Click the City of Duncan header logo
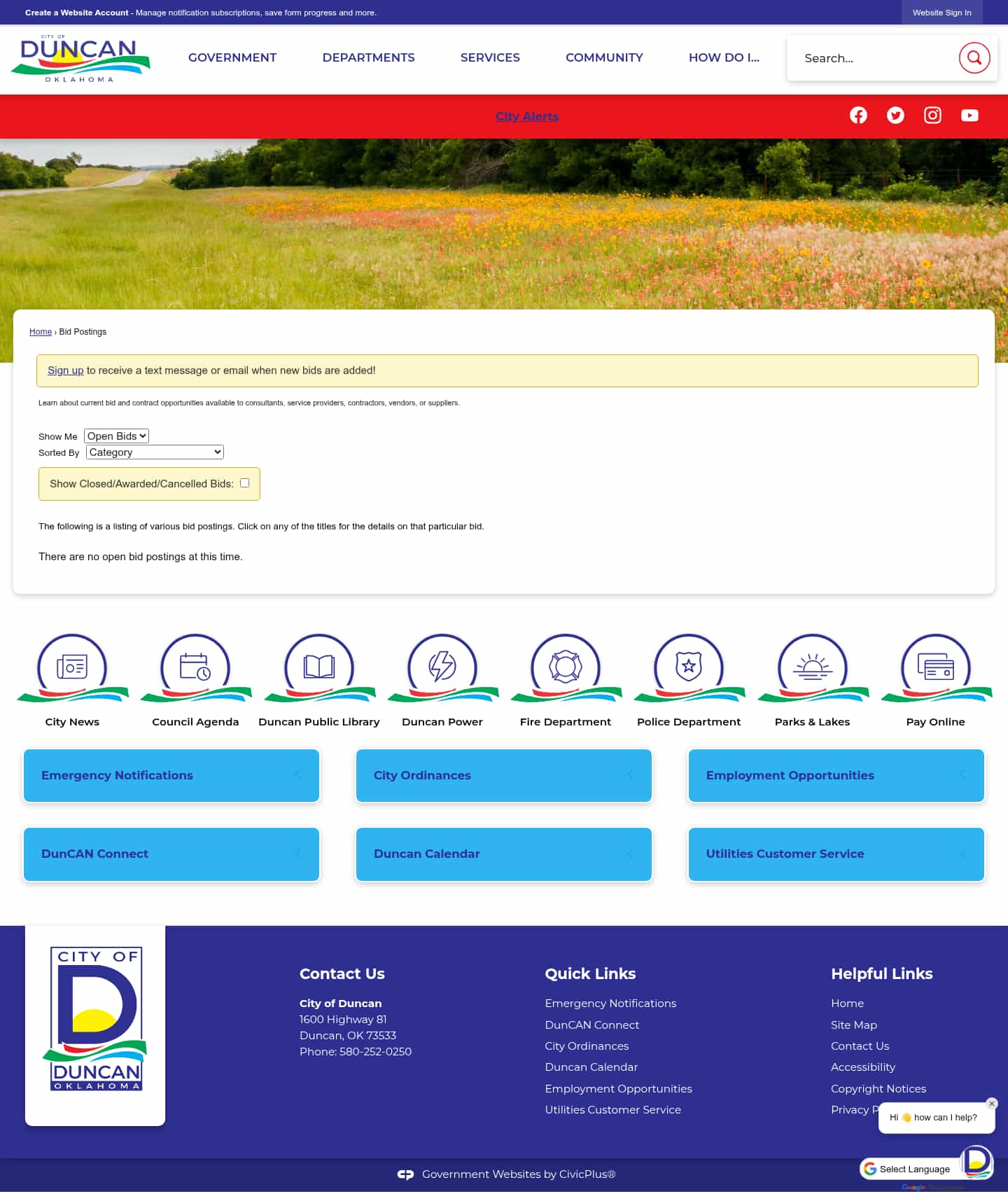This screenshot has height=1194, width=1008. pyautogui.click(x=80, y=59)
